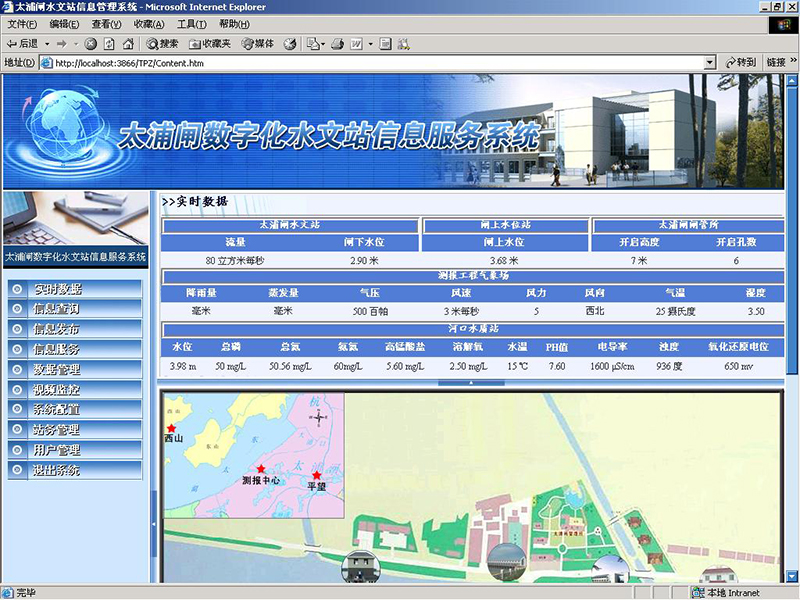The image size is (800, 600).
Task: Click the IE Stop loading icon
Action: coord(91,44)
